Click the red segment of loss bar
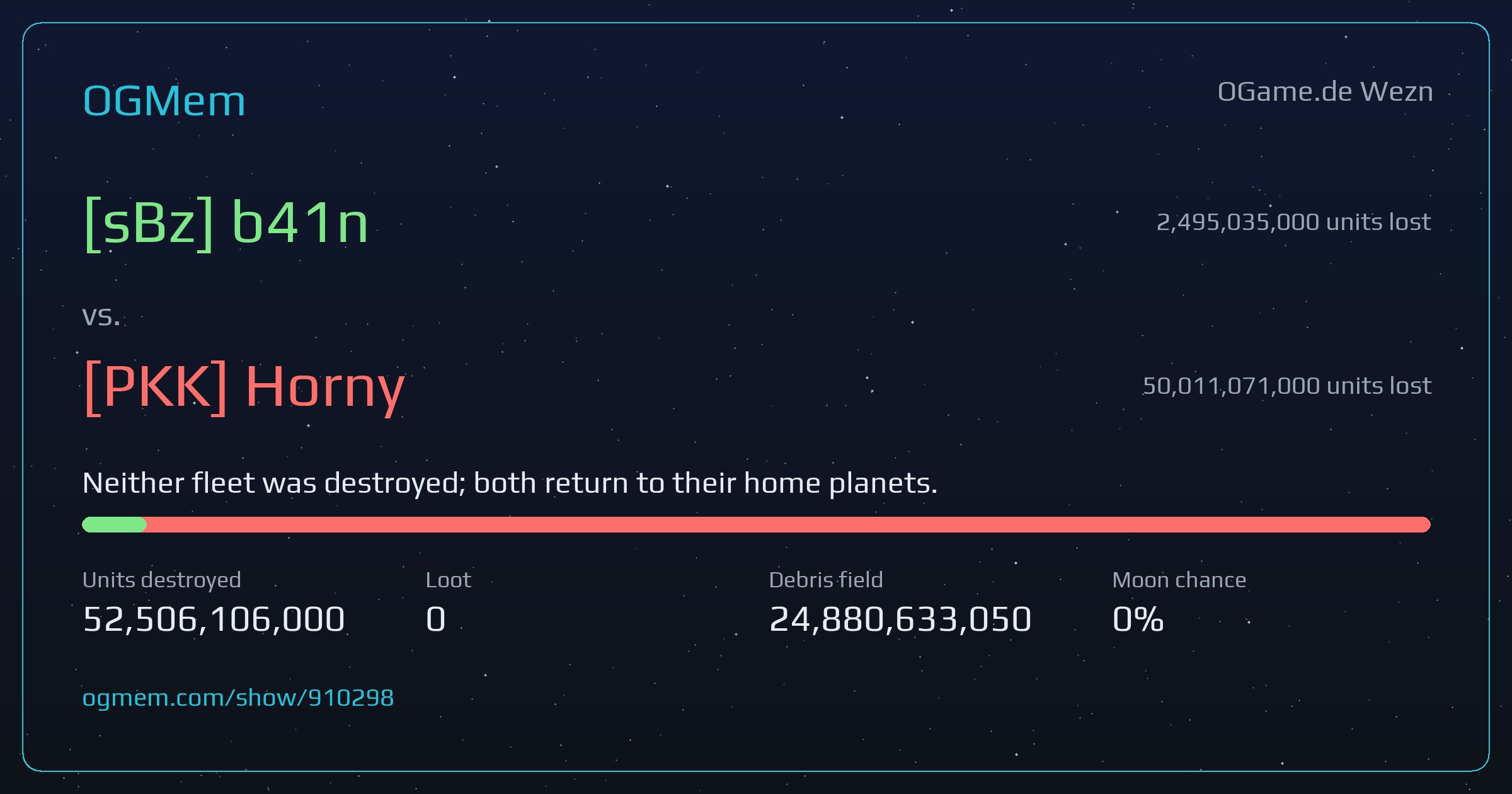 coord(789,524)
